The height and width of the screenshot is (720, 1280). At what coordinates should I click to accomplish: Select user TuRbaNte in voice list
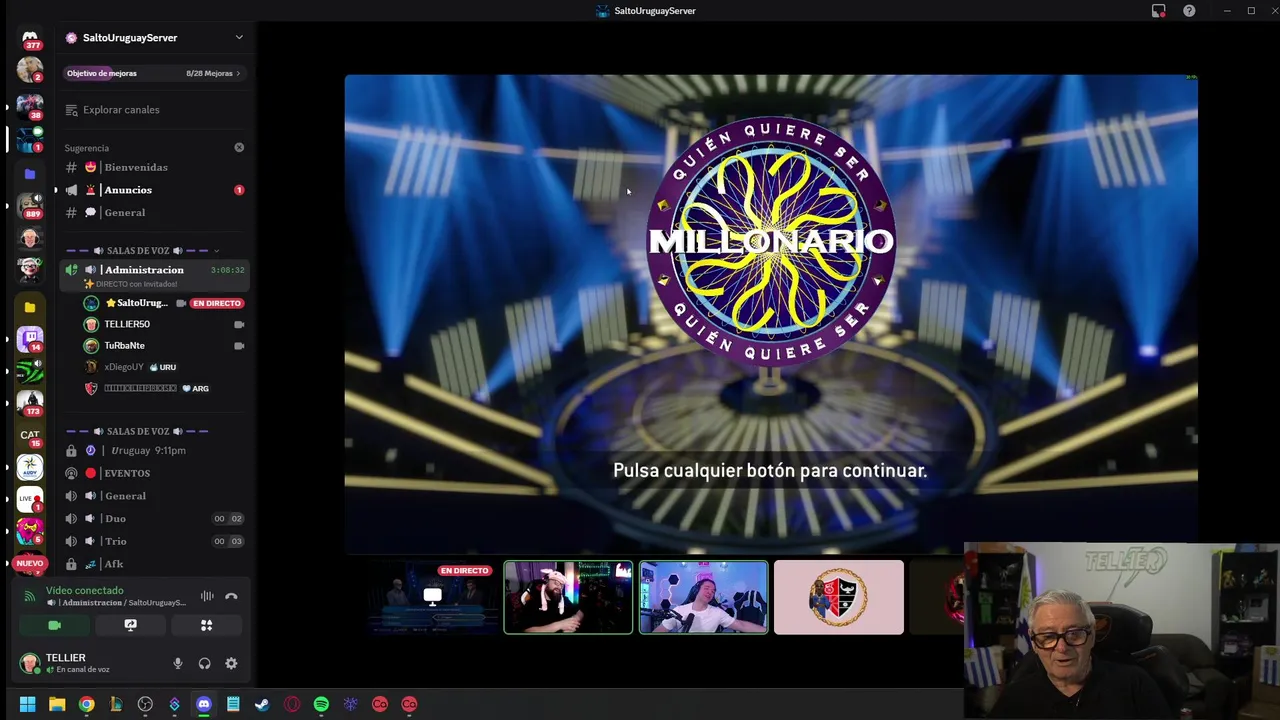coord(124,345)
